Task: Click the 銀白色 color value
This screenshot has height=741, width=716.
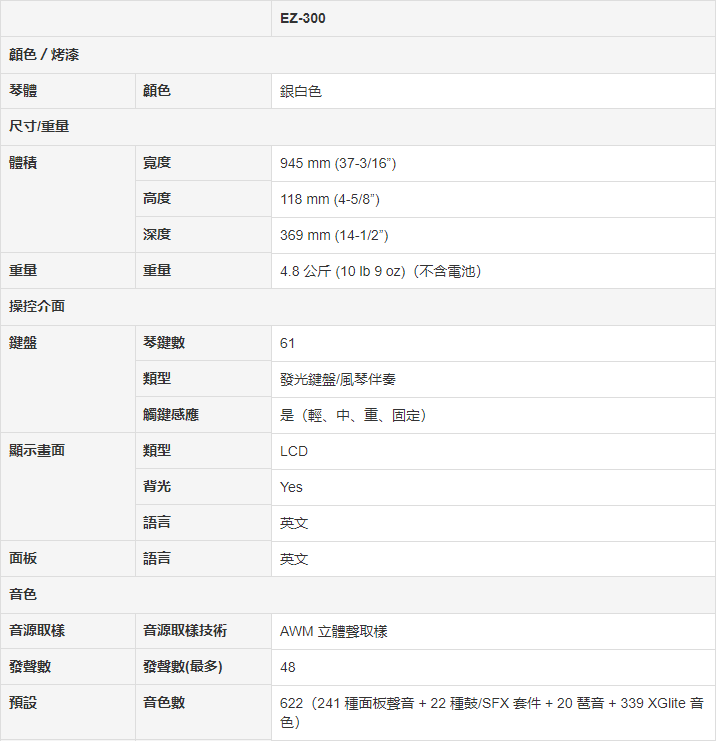Action: pyautogui.click(x=301, y=91)
